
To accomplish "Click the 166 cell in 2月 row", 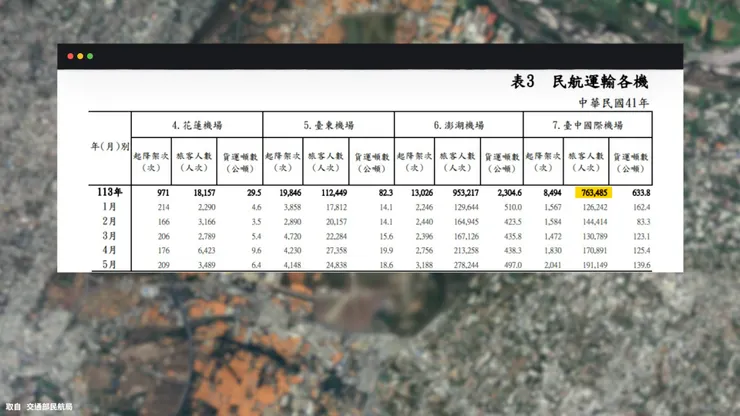I will pos(164,222).
